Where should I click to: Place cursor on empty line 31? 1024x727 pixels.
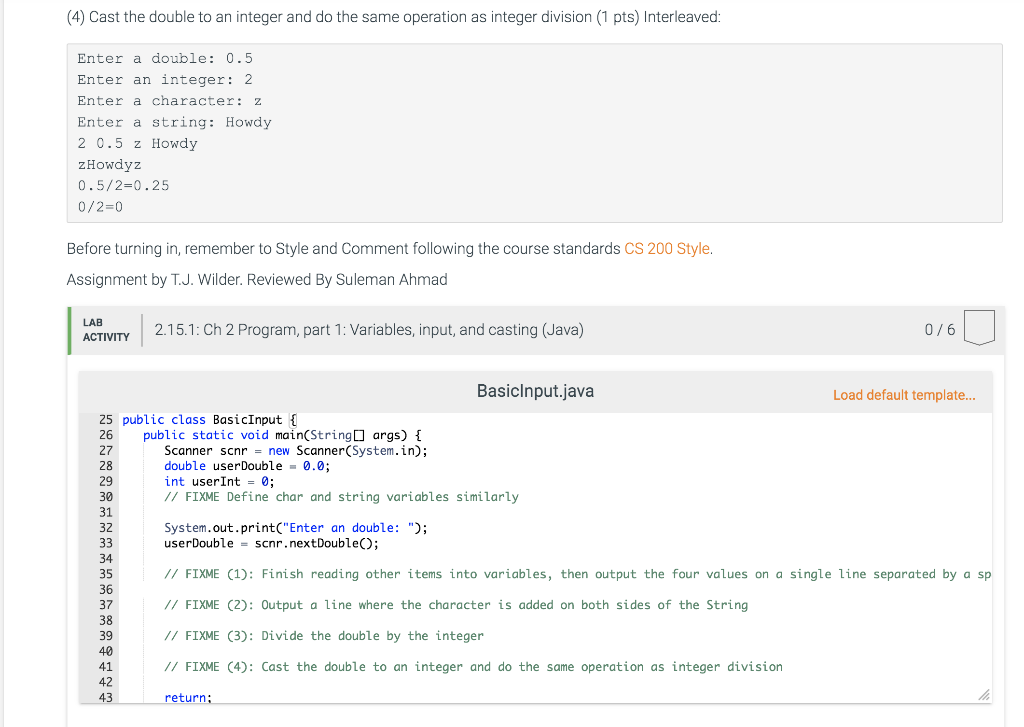[555, 513]
